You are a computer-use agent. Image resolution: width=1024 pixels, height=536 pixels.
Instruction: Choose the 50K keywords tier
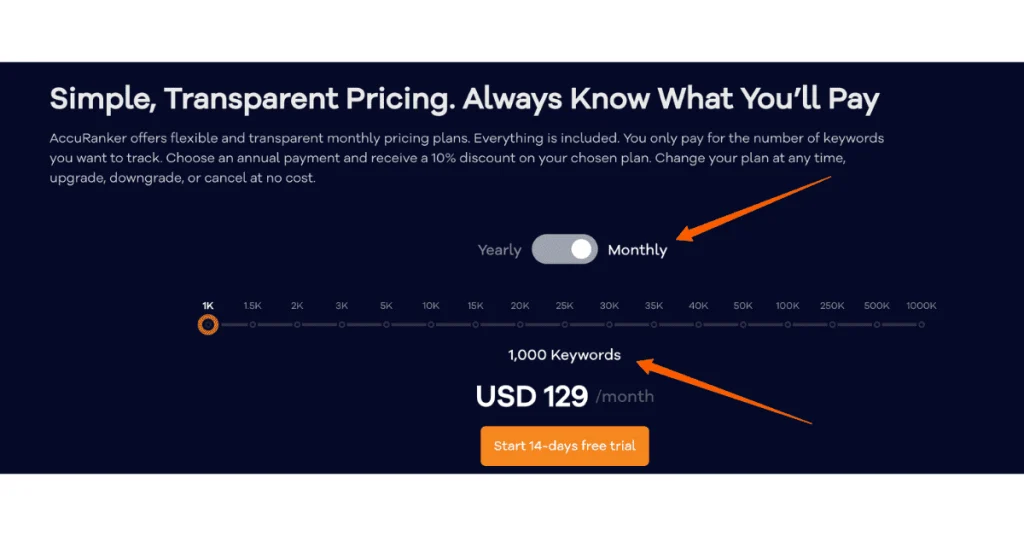[743, 324]
